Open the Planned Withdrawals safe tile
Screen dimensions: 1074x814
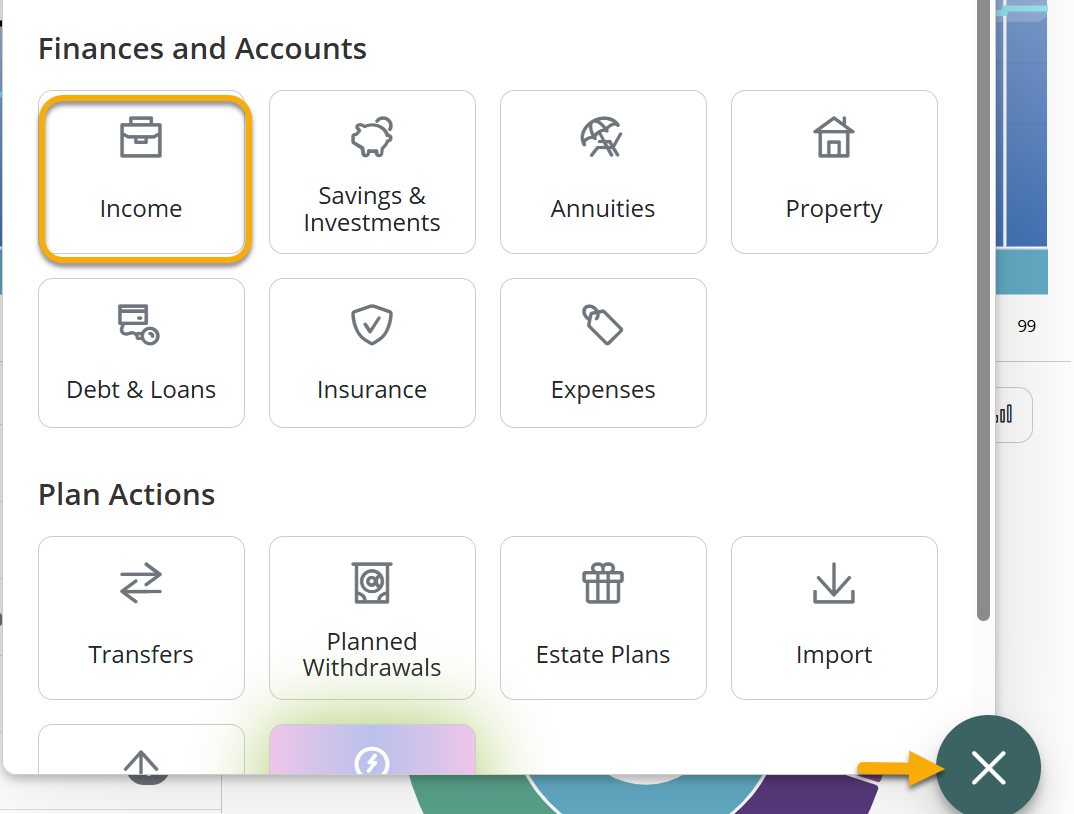click(x=372, y=618)
